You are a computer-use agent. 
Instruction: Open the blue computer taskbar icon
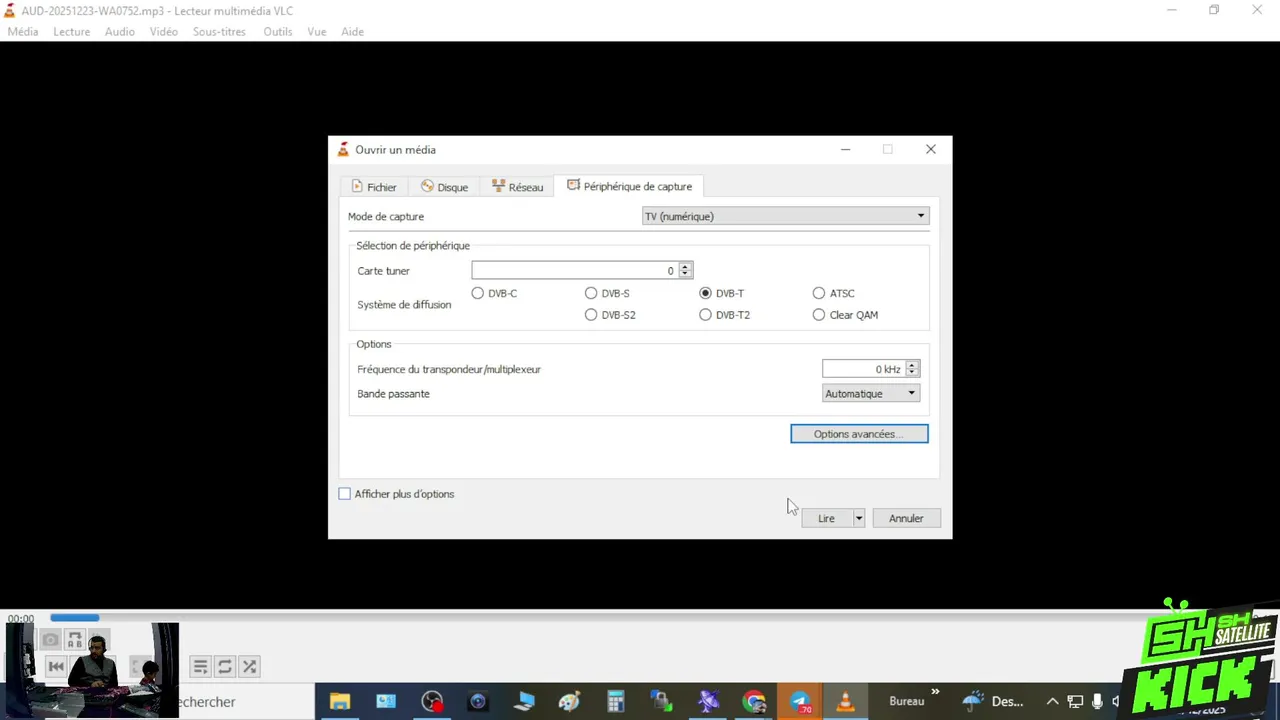(524, 702)
